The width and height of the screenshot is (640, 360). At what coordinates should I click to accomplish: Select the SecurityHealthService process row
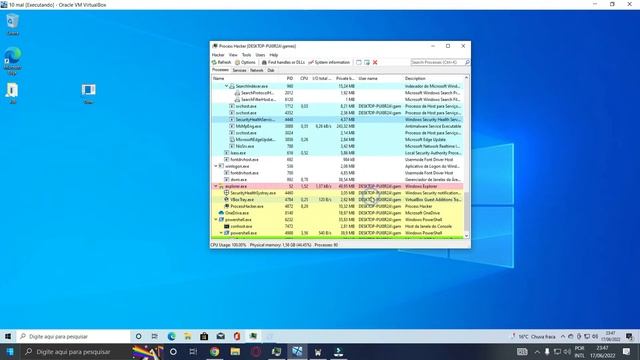pos(338,120)
